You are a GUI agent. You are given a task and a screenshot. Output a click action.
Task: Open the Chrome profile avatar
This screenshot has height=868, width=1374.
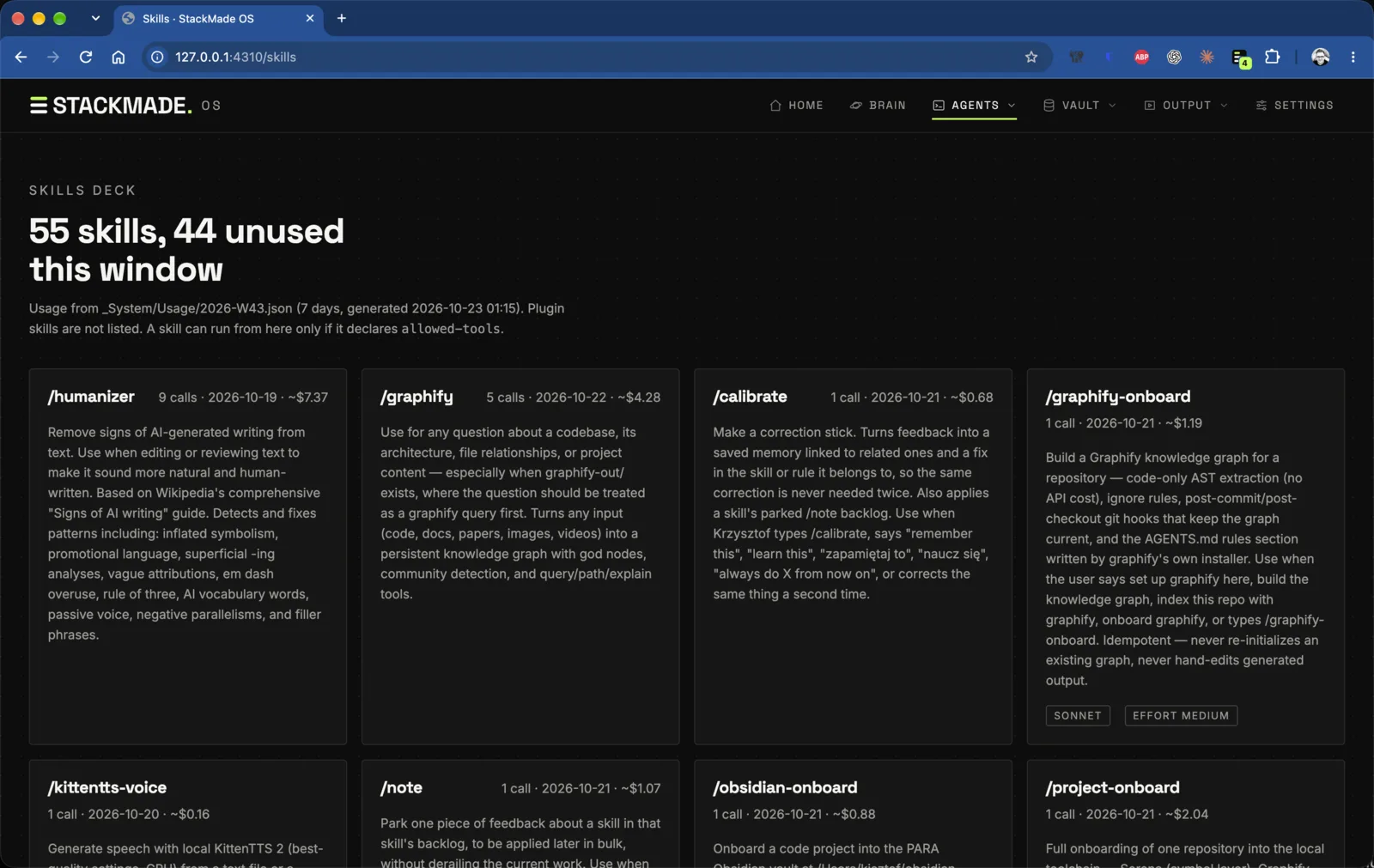pyautogui.click(x=1321, y=57)
